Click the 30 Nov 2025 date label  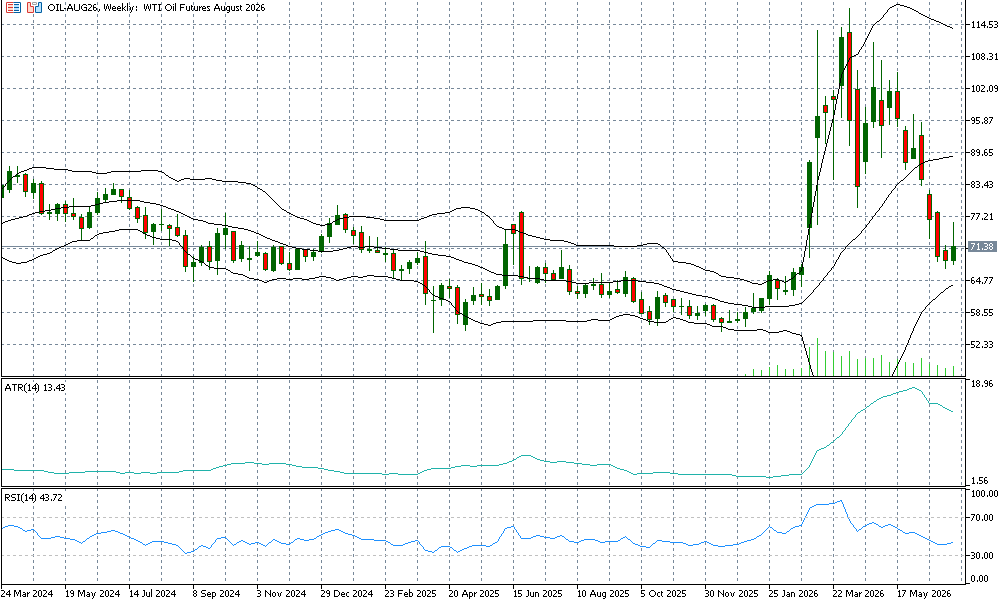click(x=731, y=593)
